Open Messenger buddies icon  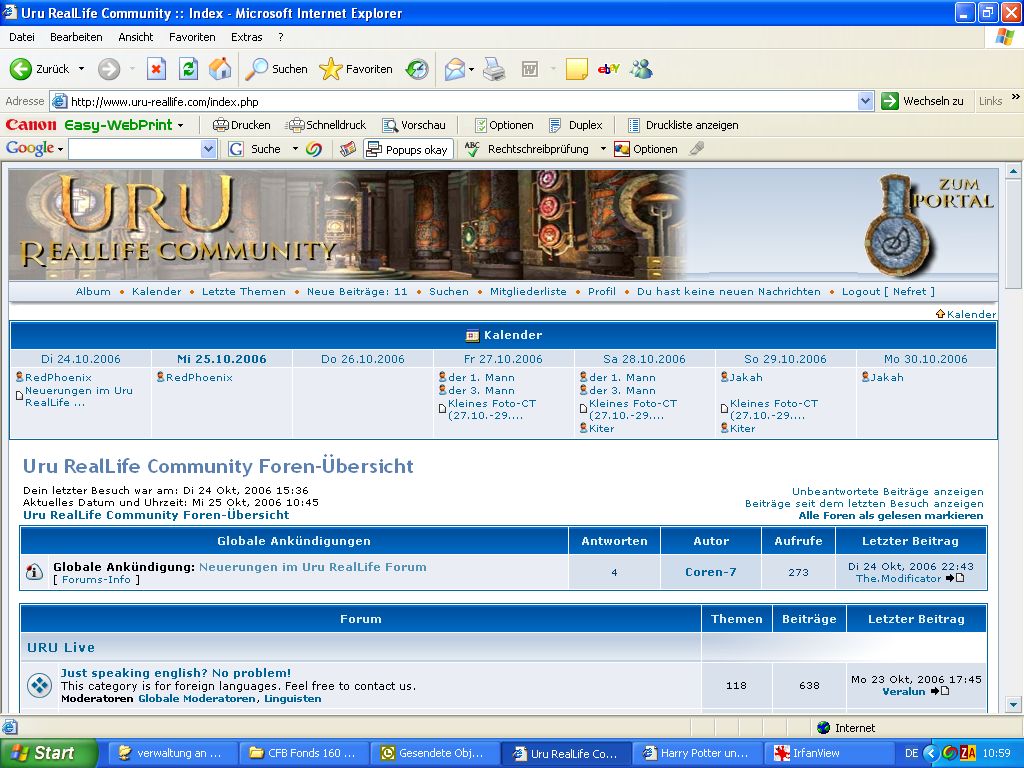click(x=641, y=69)
